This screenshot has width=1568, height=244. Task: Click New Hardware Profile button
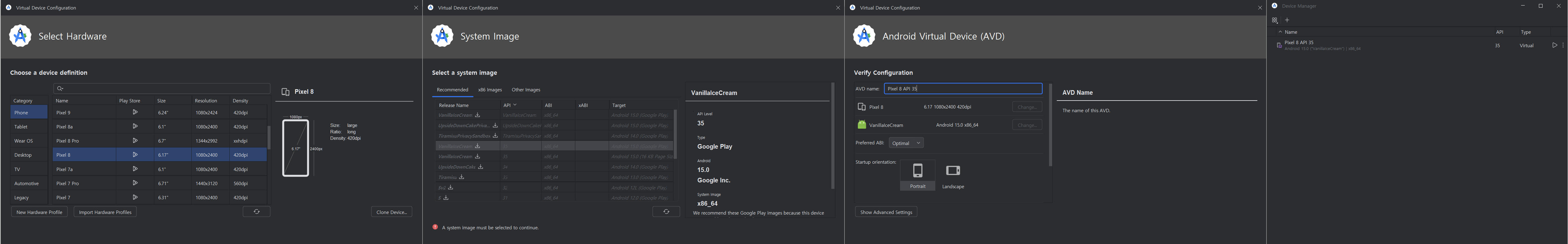(39, 212)
